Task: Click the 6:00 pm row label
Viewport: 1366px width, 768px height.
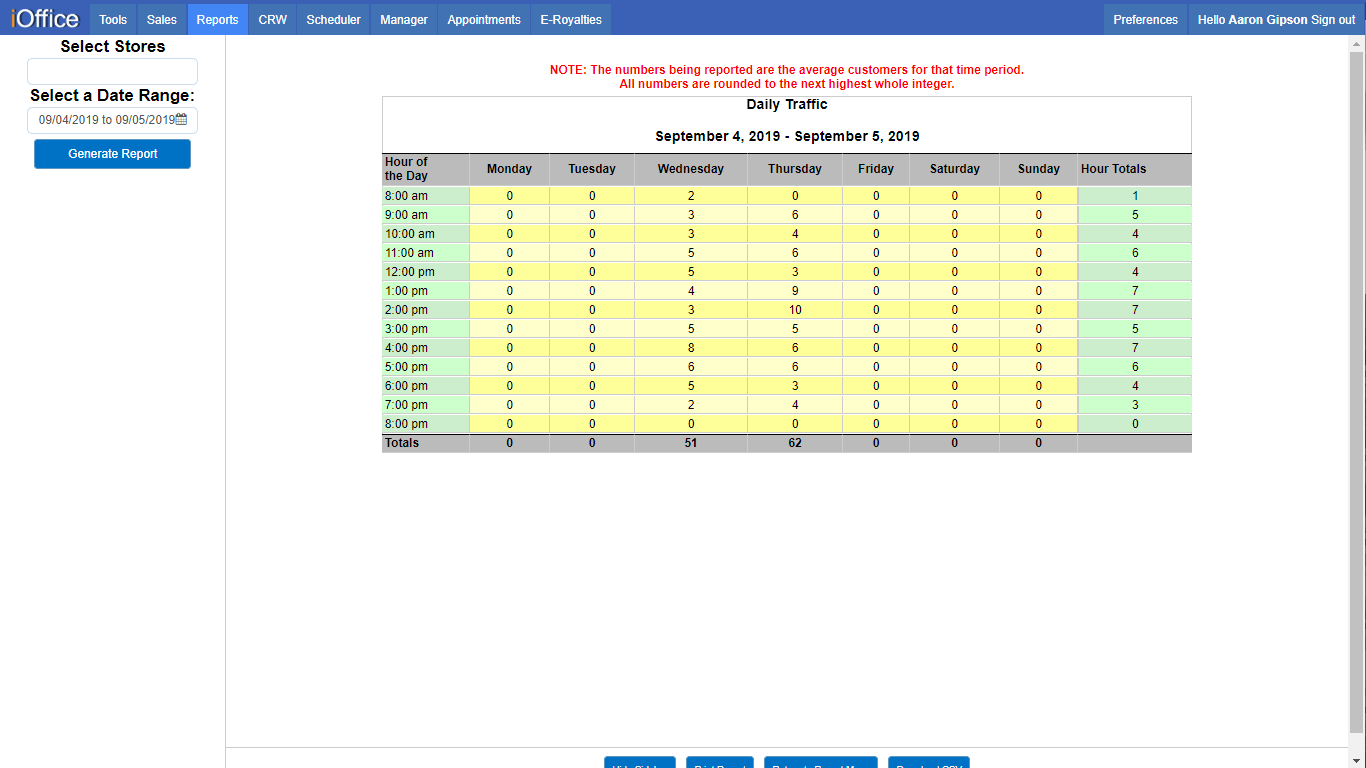Action: click(x=426, y=386)
